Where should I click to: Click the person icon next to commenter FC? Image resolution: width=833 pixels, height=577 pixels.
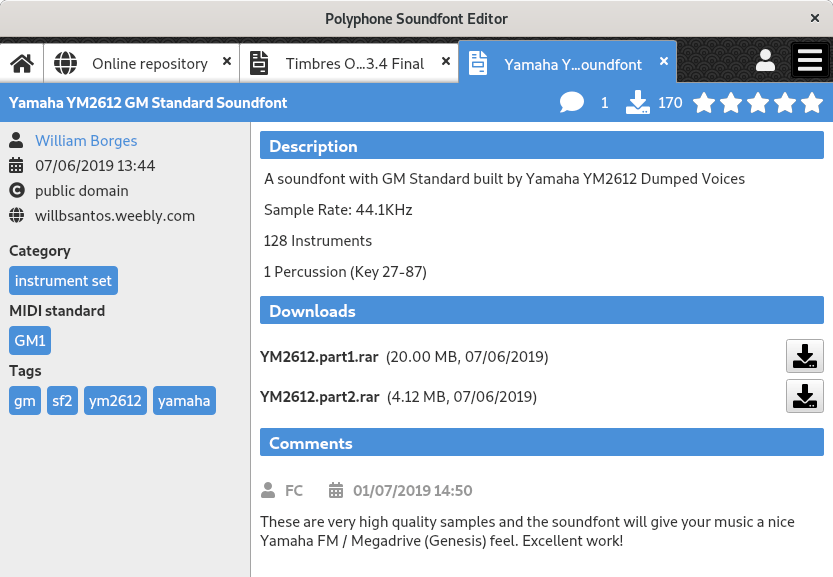tap(269, 490)
